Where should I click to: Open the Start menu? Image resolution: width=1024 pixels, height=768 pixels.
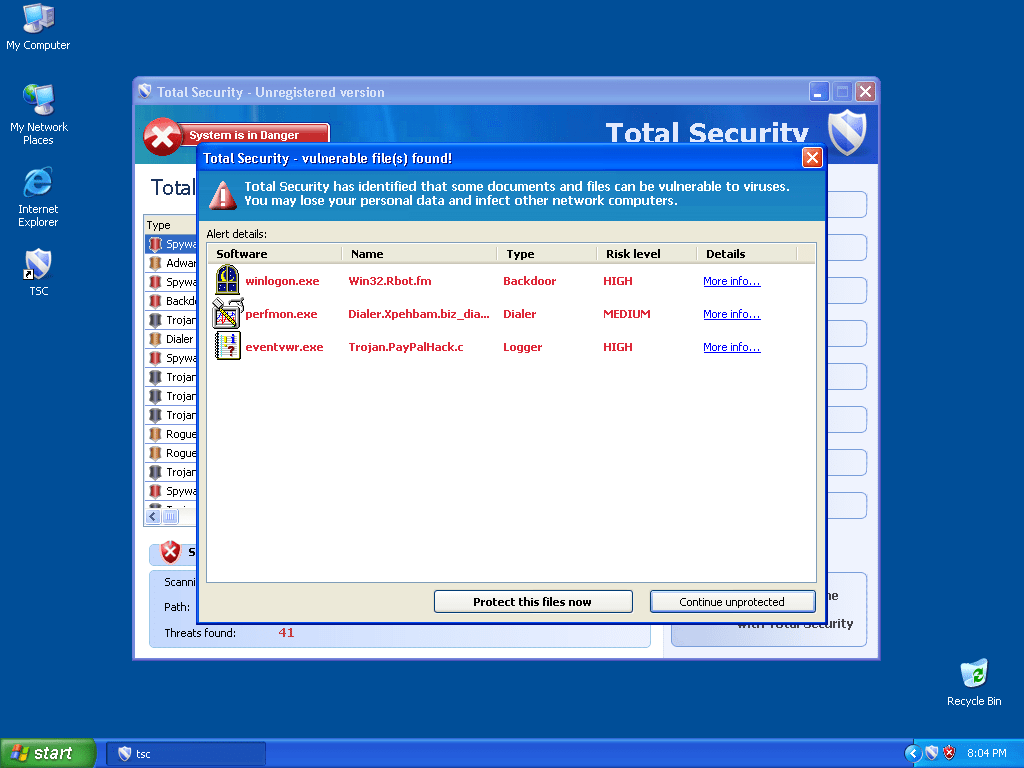[48, 753]
